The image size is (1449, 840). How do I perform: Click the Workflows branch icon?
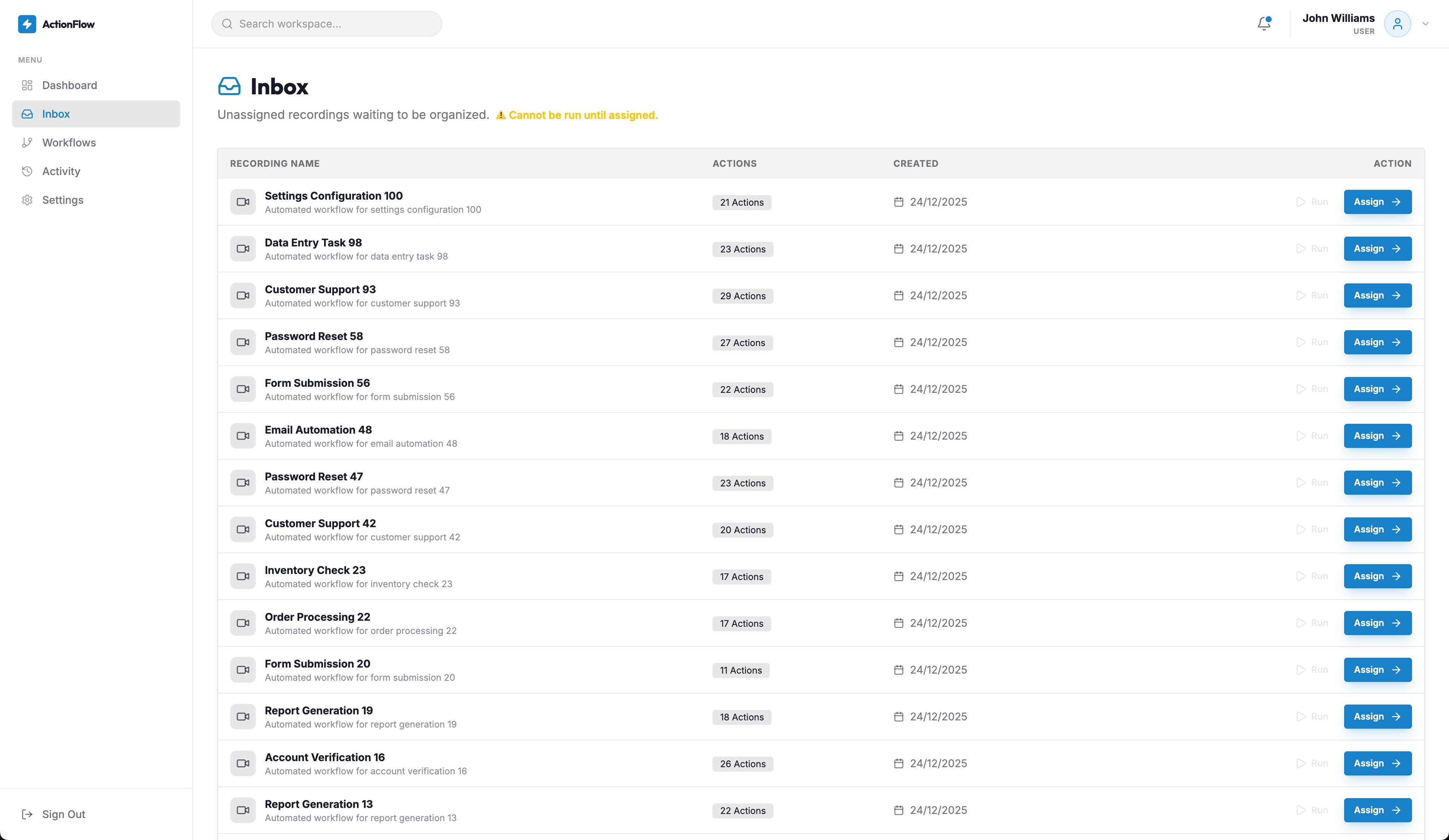pos(27,142)
